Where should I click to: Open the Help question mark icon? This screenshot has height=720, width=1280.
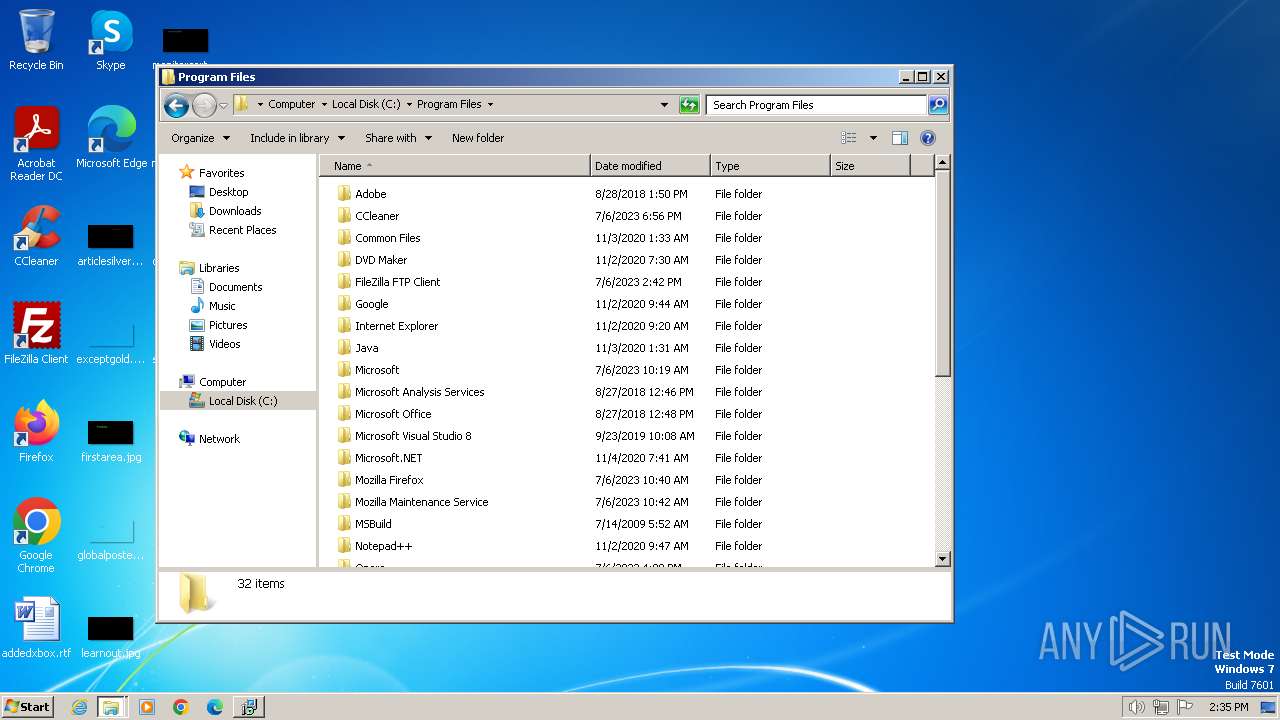pos(927,138)
